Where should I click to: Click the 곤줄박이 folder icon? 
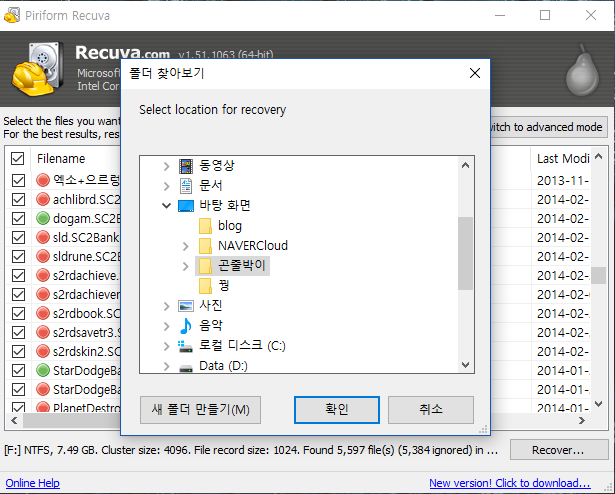point(205,266)
